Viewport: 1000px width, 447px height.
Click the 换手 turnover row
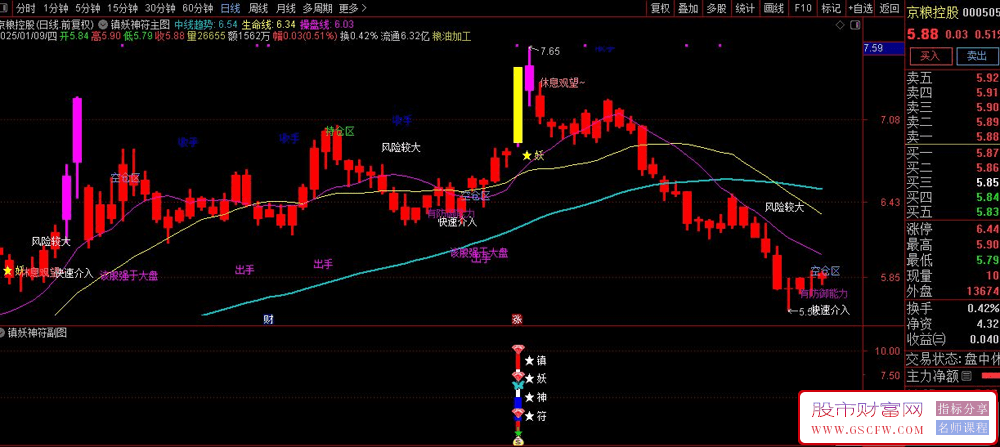(953, 308)
